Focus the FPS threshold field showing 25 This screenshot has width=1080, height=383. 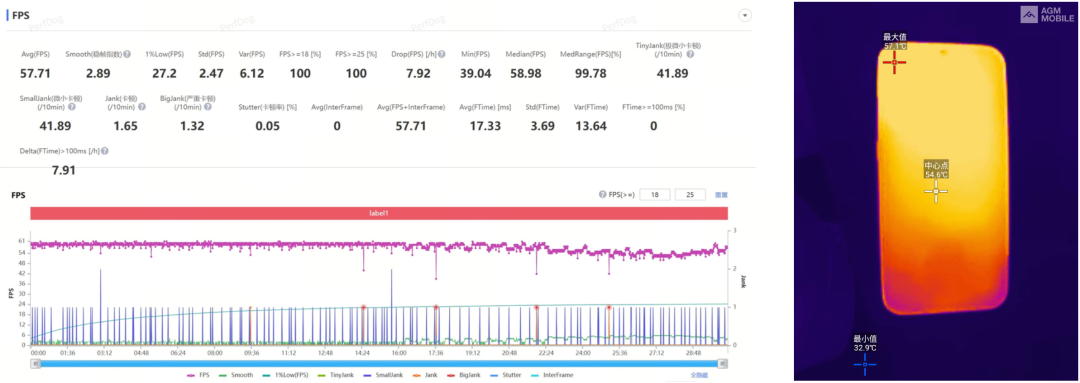[690, 195]
